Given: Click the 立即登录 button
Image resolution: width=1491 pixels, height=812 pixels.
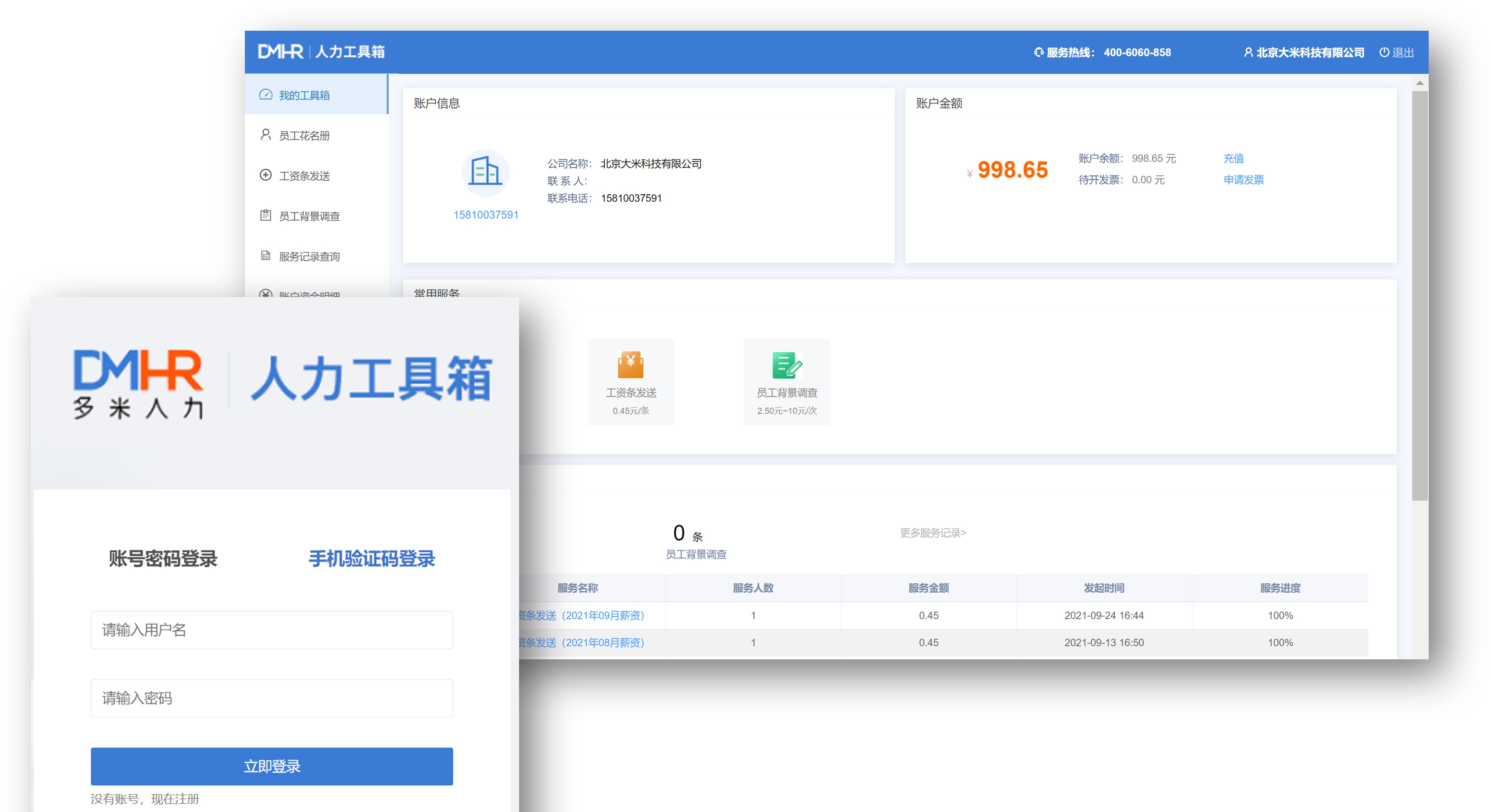Looking at the screenshot, I should coord(272,765).
